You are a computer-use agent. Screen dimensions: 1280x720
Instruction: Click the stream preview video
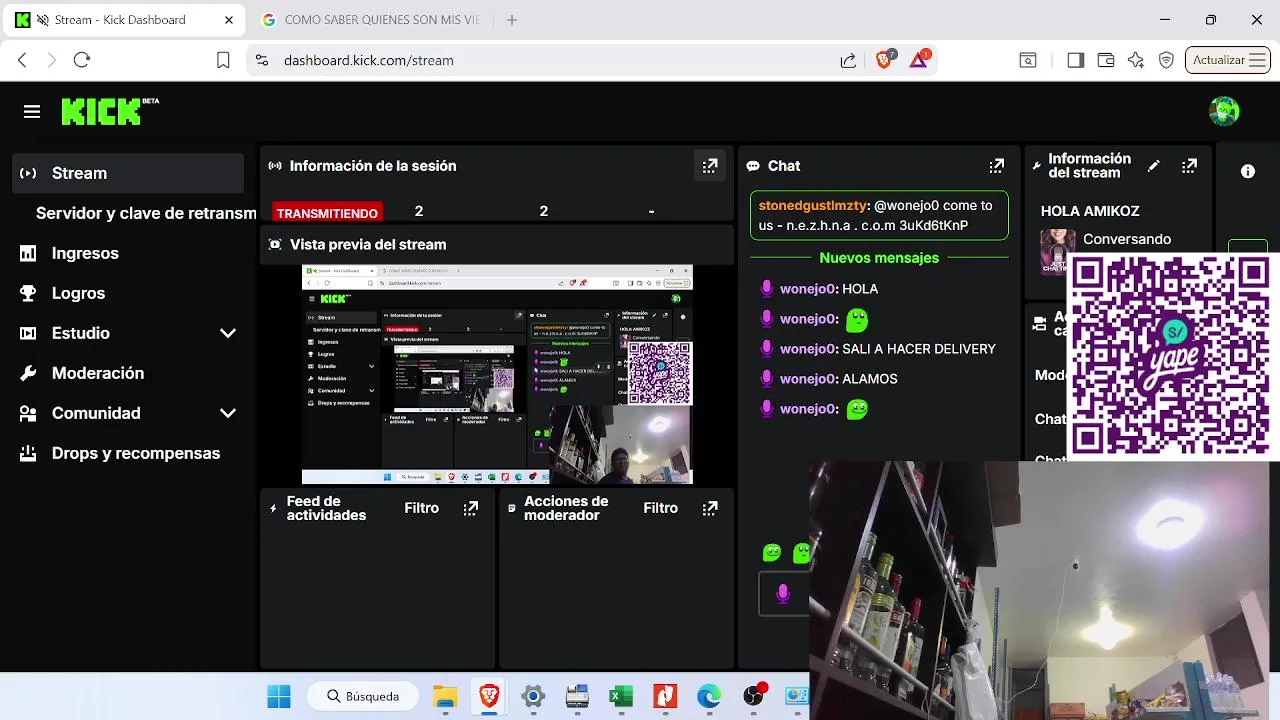tap(497, 374)
